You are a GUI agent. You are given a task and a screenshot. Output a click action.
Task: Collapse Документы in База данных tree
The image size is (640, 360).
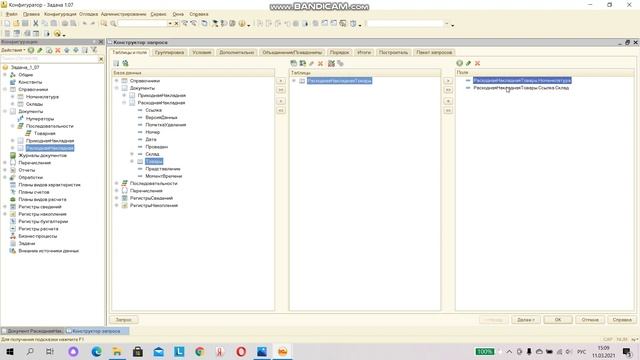[117, 88]
